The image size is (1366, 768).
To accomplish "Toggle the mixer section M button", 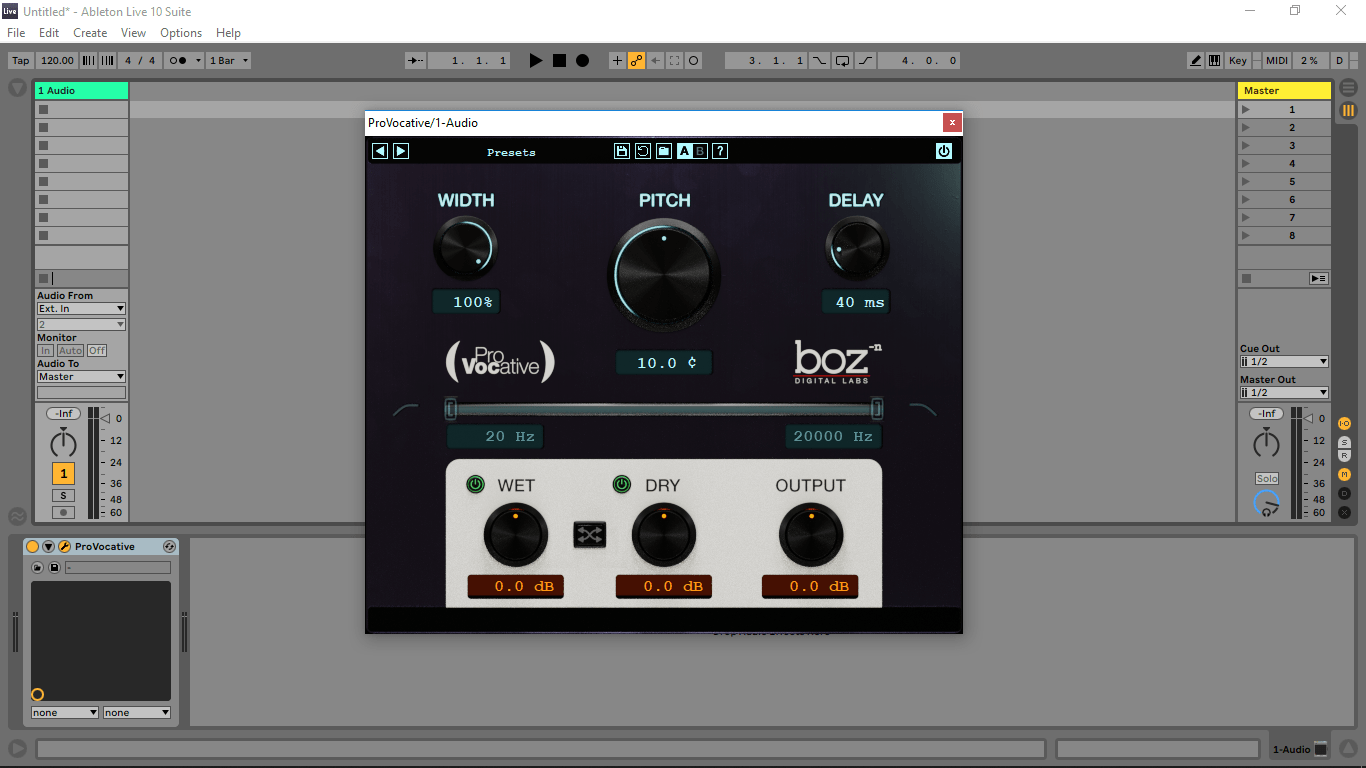I will [1344, 475].
